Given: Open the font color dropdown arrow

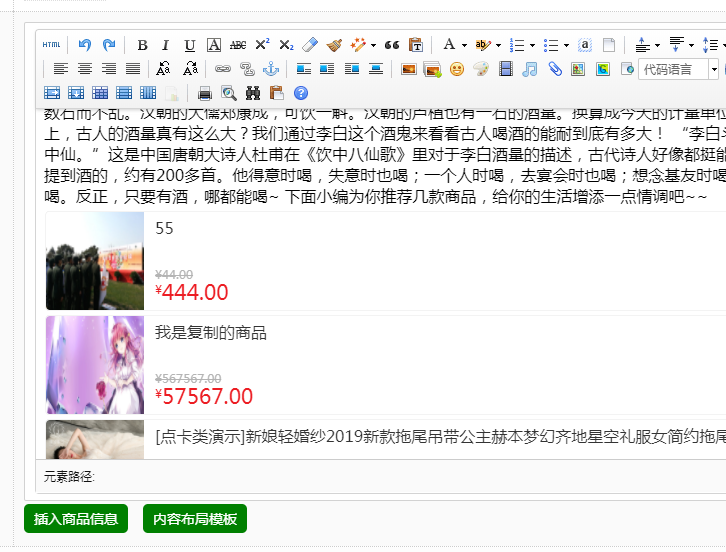Looking at the screenshot, I should [464, 45].
